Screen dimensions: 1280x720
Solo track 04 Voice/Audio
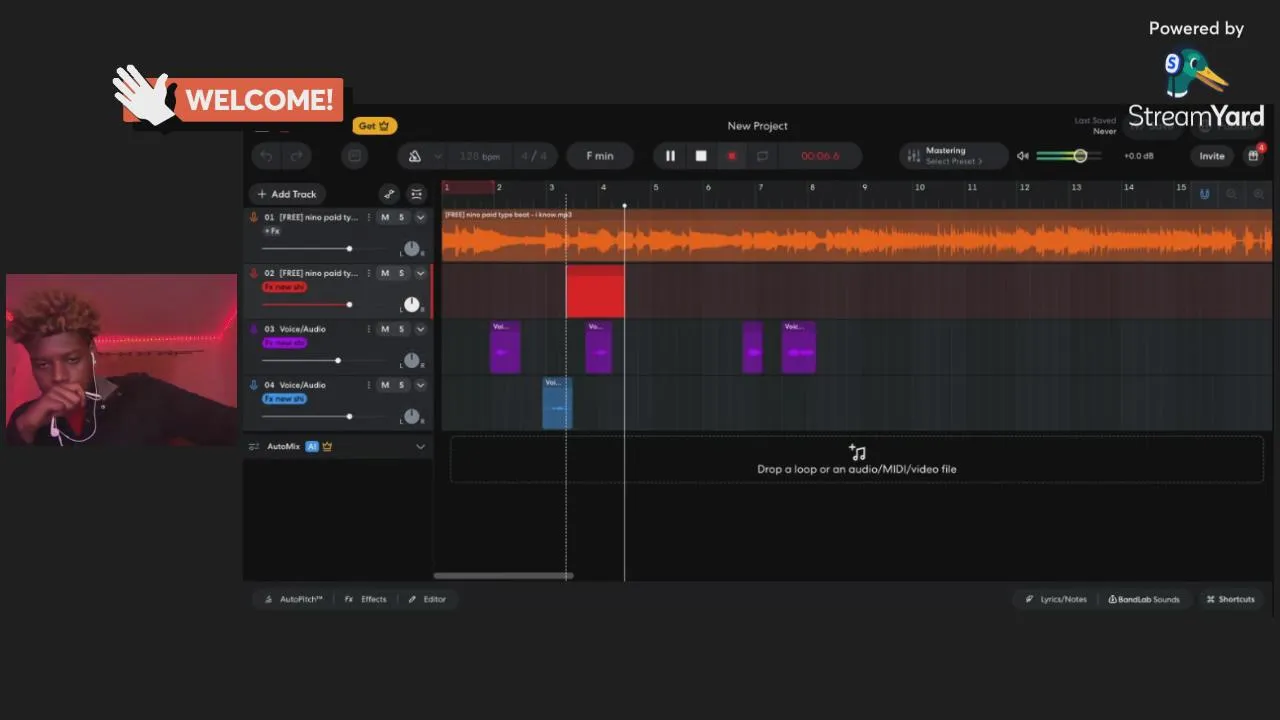pos(402,385)
